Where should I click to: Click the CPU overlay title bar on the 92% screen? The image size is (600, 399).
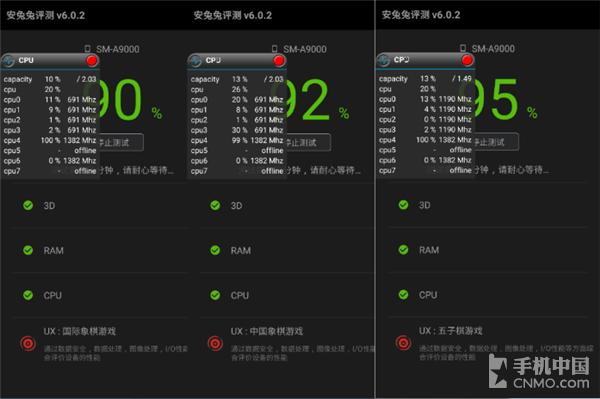pos(237,60)
